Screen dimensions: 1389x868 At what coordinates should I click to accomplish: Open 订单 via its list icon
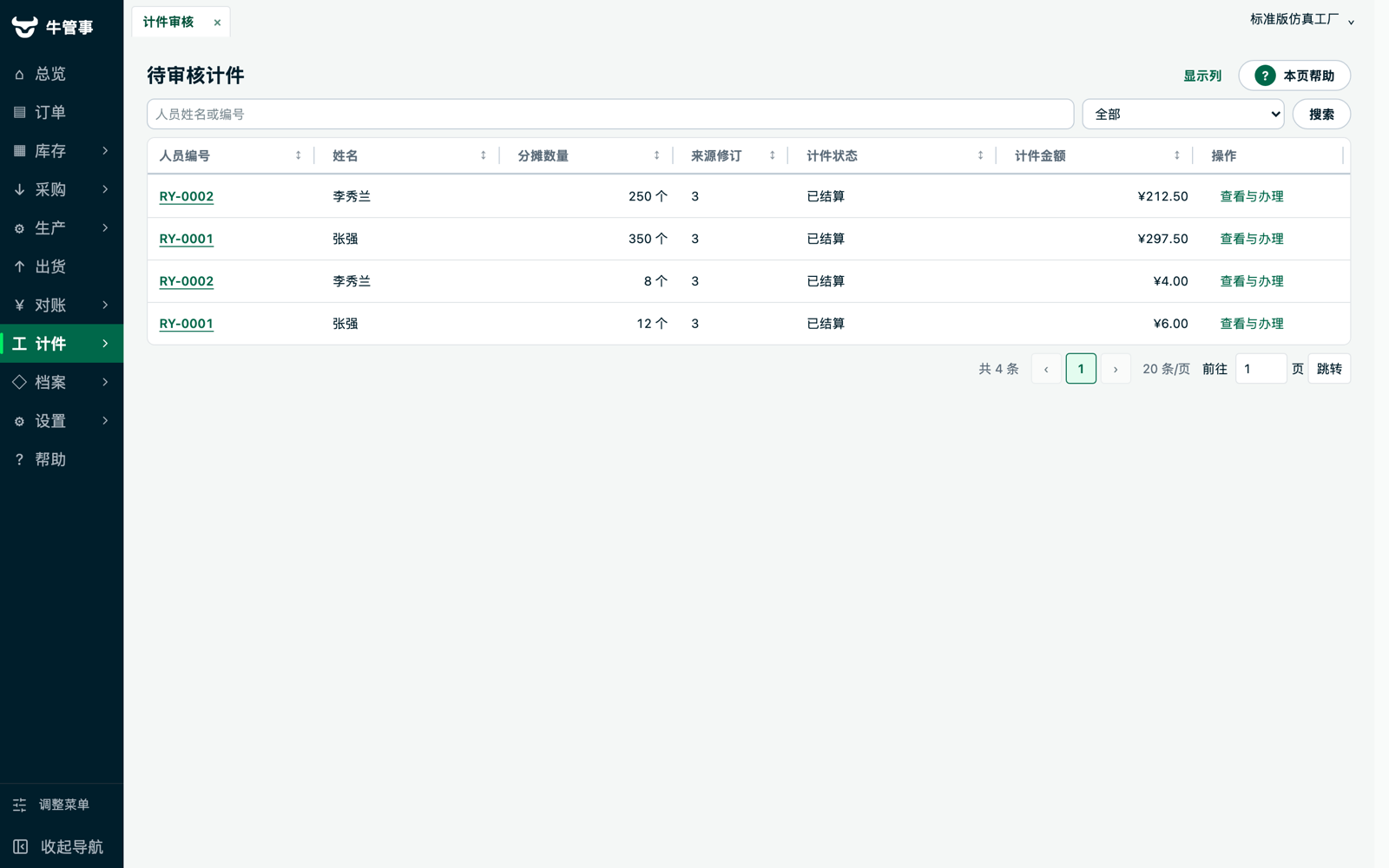[19, 113]
